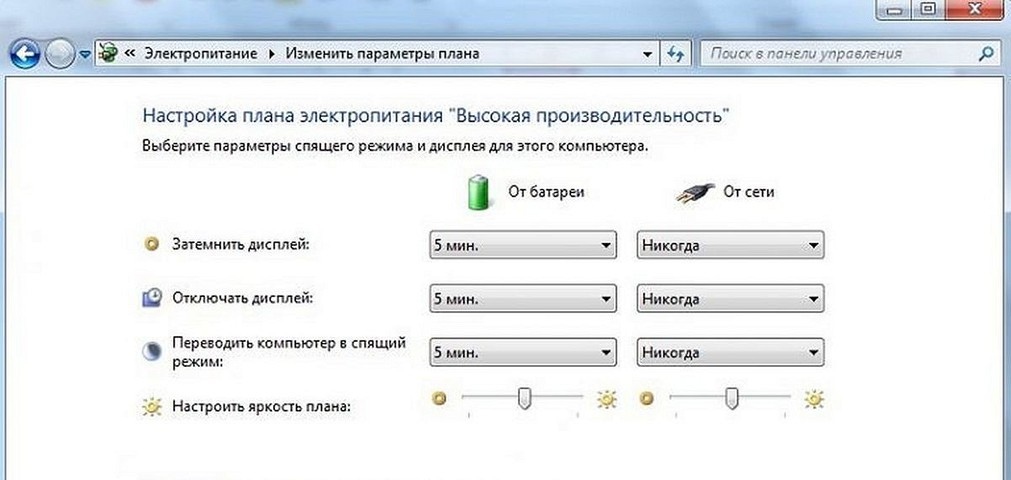1011x480 pixels.
Task: Open the recent pages dropdown arrow
Action: (x=84, y=55)
